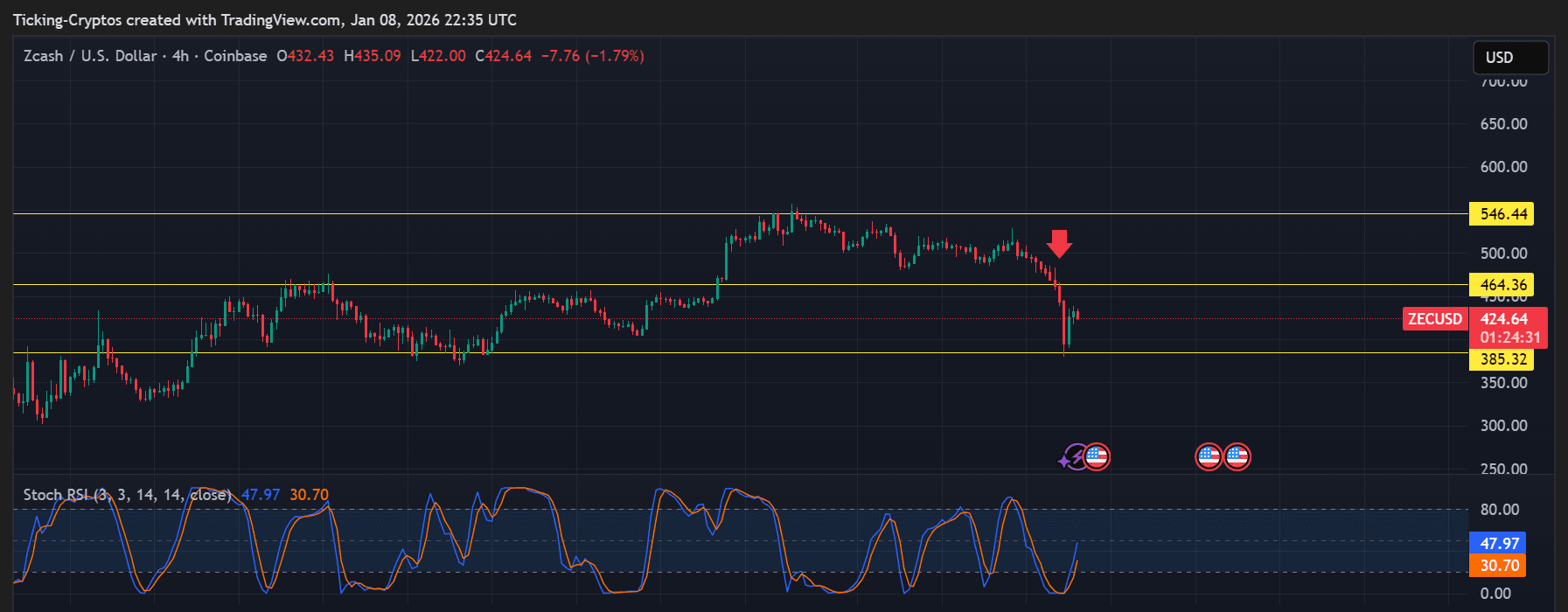Select the 385.32 price line label
This screenshot has height=612, width=1568.
[1502, 359]
